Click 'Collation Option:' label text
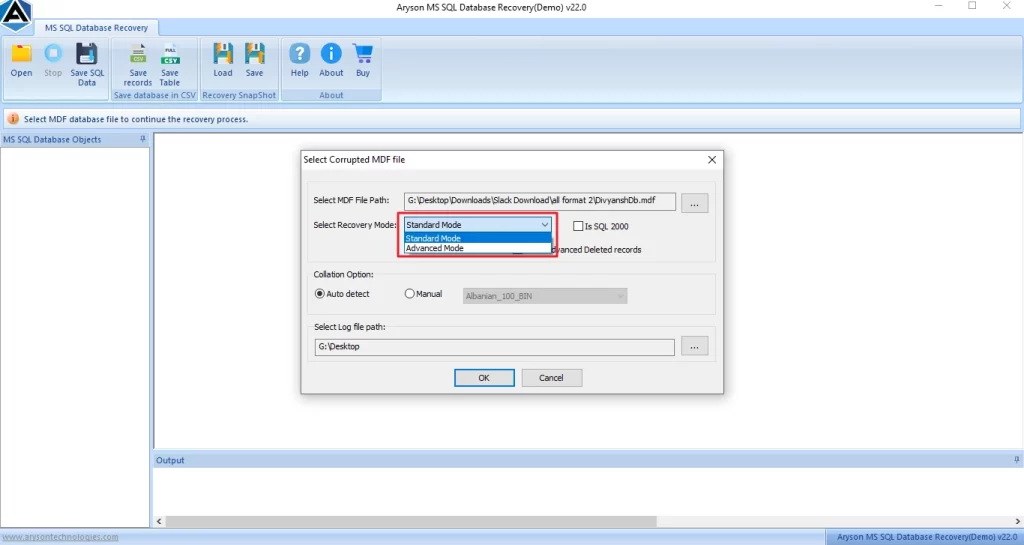The height and width of the screenshot is (545, 1024). tap(344, 274)
